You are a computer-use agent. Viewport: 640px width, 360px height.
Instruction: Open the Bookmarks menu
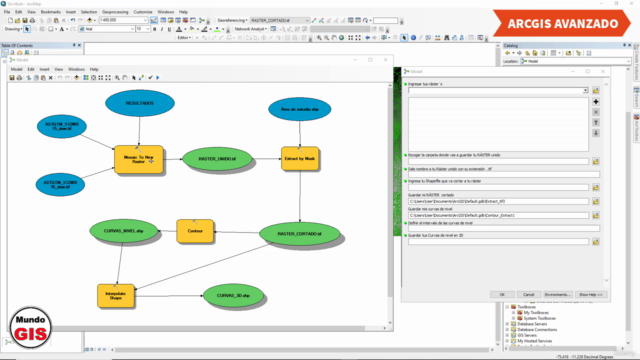click(51, 12)
